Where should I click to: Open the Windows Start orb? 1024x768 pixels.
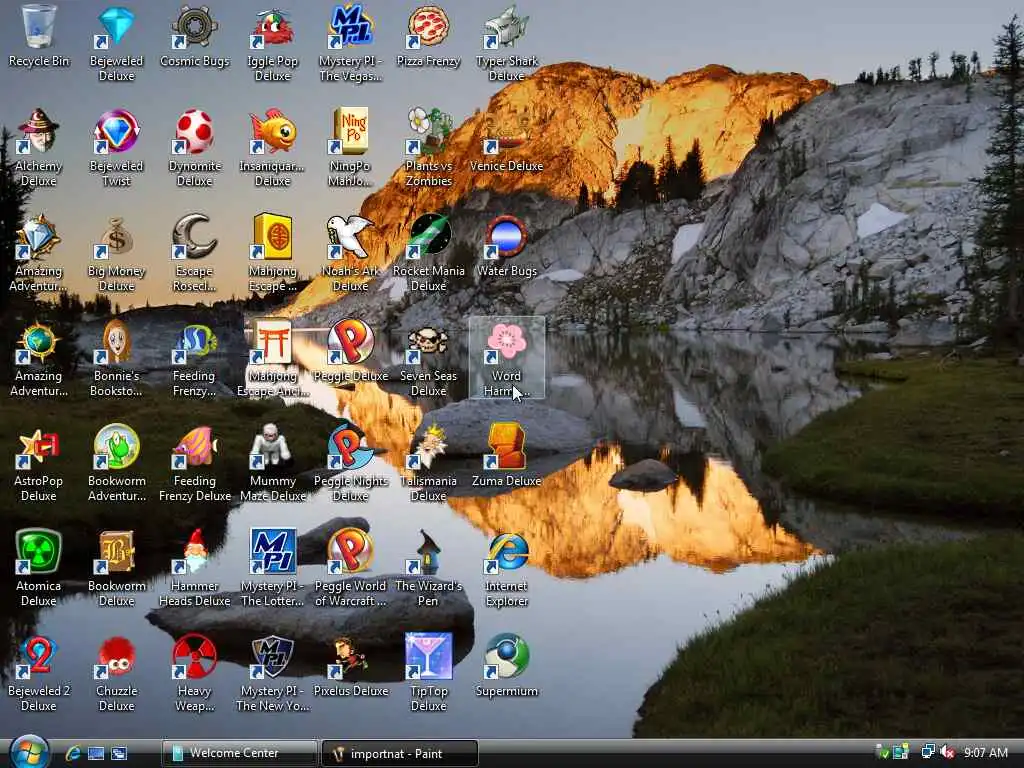pos(29,752)
